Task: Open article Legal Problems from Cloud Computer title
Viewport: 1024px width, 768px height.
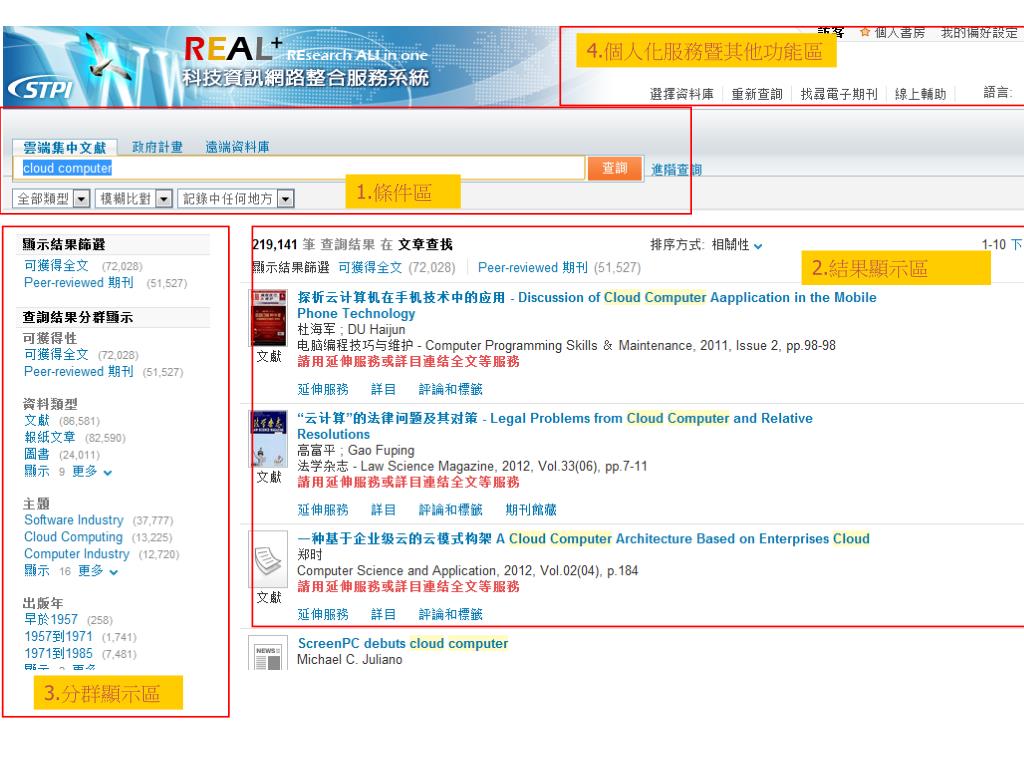Action: pos(555,426)
